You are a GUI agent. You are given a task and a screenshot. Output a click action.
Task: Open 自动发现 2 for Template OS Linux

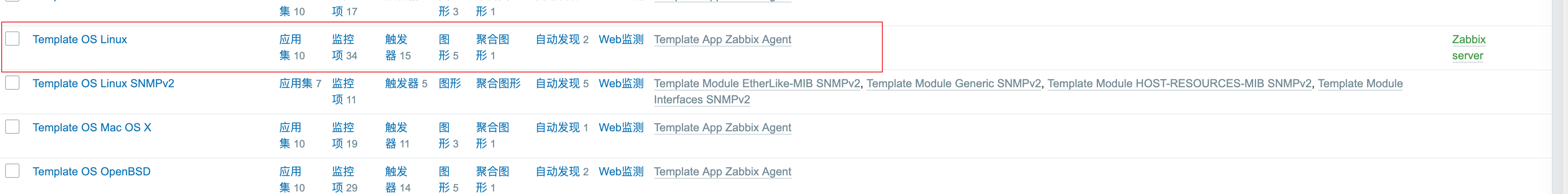tap(557, 39)
